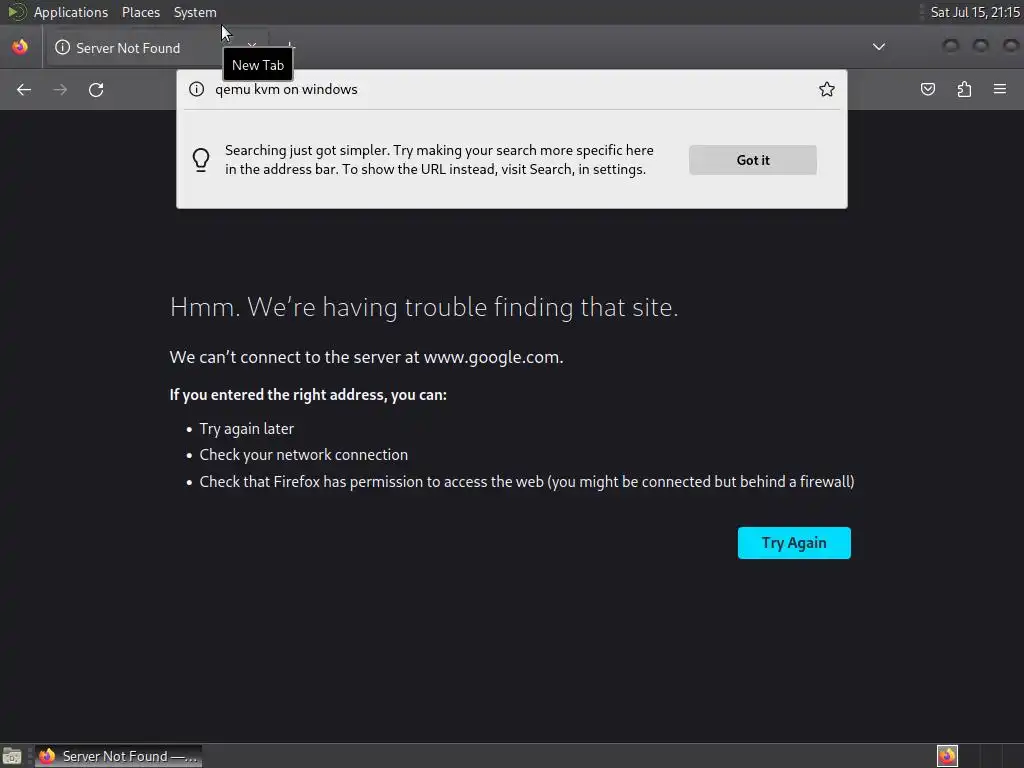Viewport: 1024px width, 768px height.
Task: Open the Extensions puzzle icon
Action: [x=964, y=89]
